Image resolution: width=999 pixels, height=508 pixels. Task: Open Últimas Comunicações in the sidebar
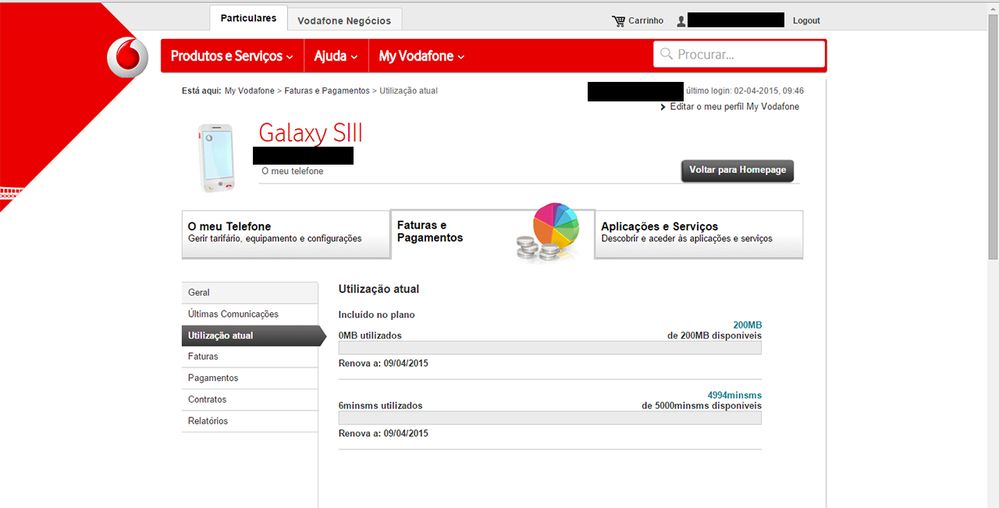[x=249, y=314]
